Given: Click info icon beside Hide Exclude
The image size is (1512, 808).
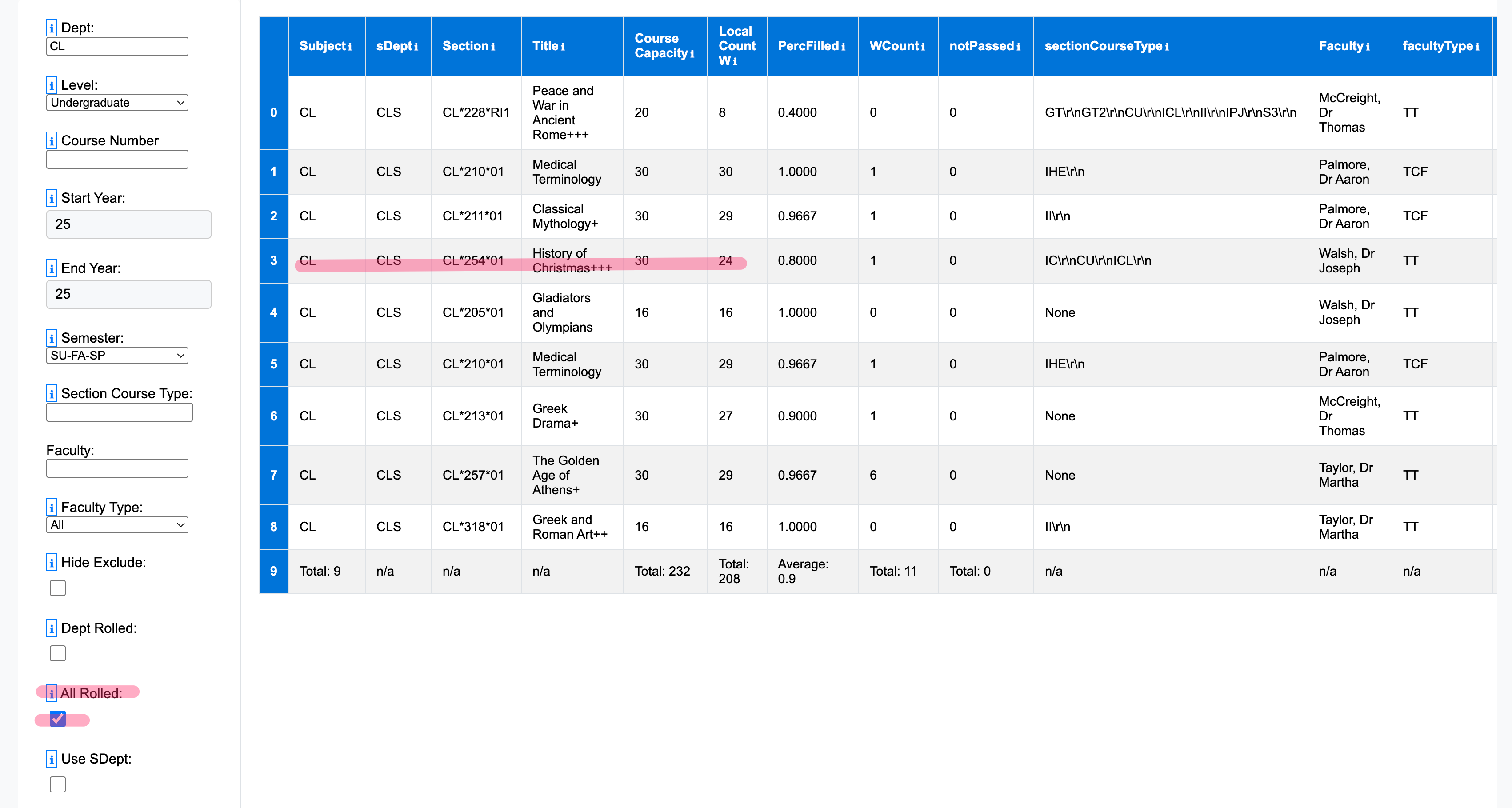Looking at the screenshot, I should coord(52,562).
